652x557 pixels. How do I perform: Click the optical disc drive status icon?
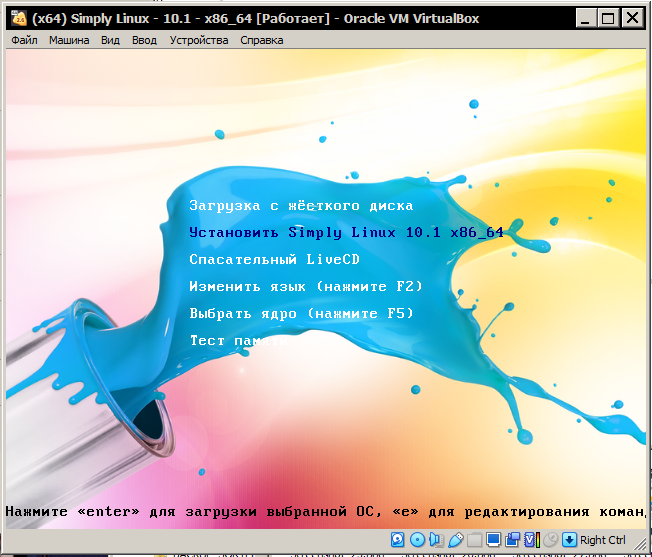click(x=417, y=540)
